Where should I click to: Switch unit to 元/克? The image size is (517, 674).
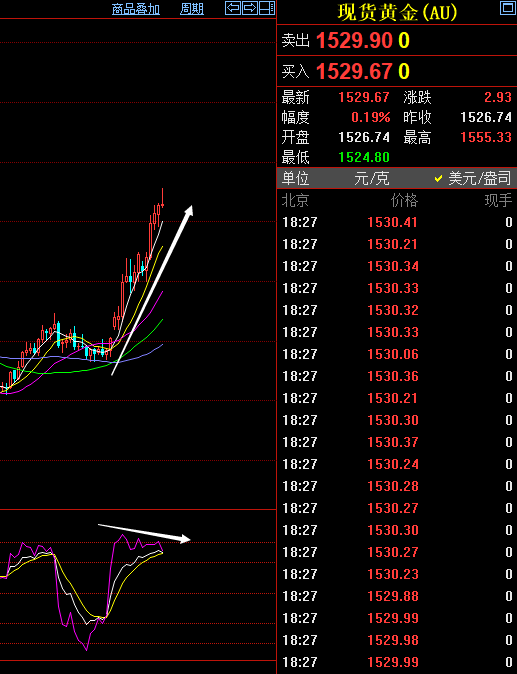pos(372,178)
